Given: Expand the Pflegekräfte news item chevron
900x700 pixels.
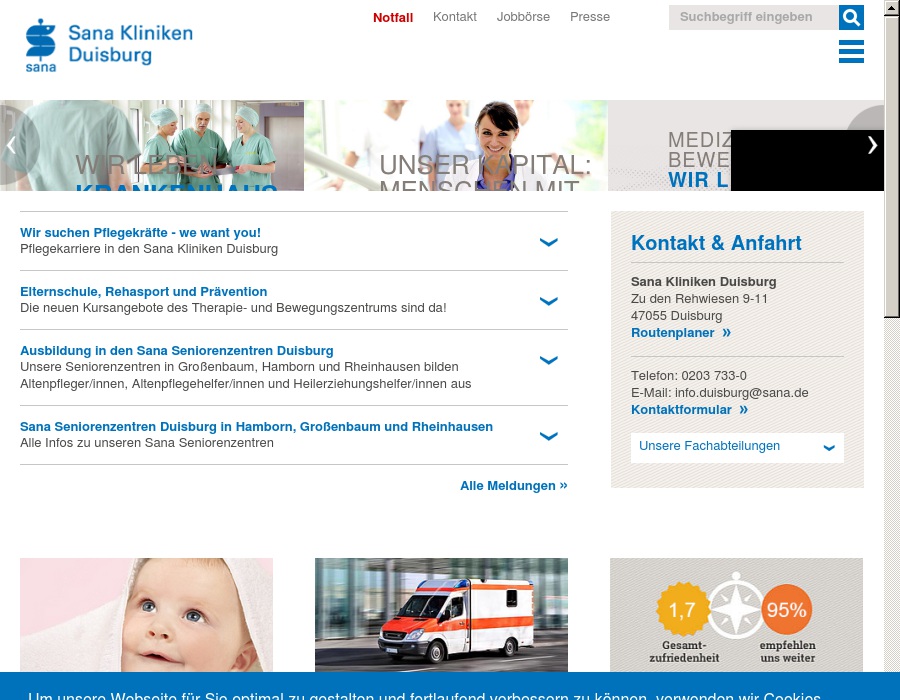Looking at the screenshot, I should [x=548, y=241].
